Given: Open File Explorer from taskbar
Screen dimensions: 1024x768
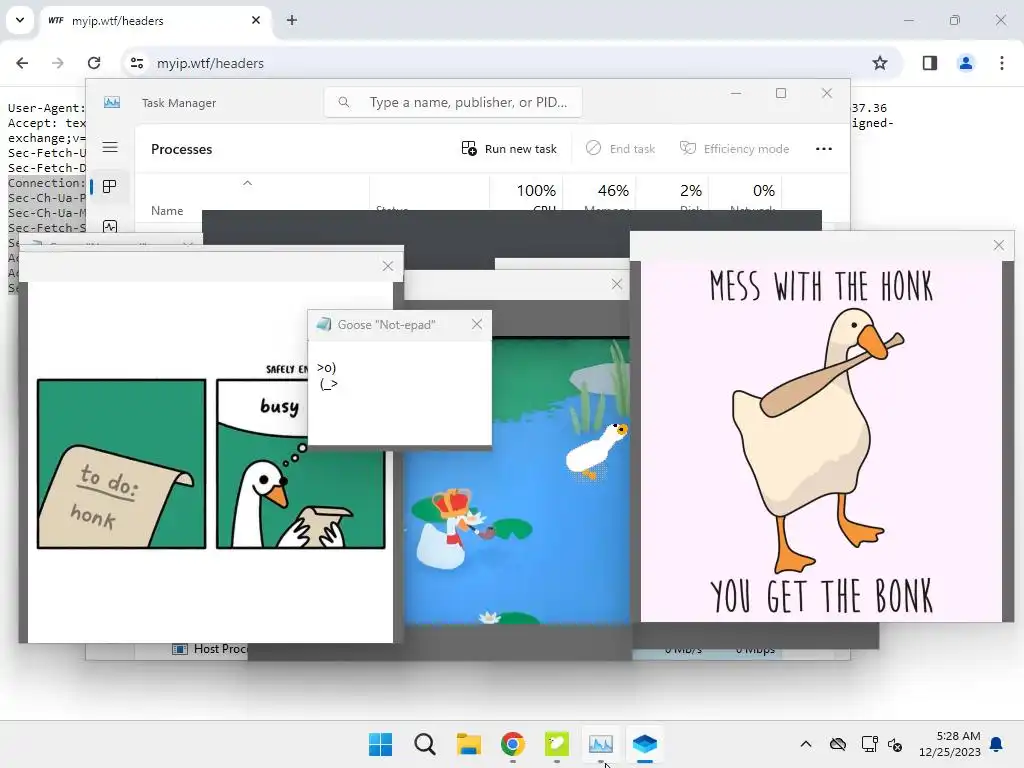Looking at the screenshot, I should click(469, 744).
